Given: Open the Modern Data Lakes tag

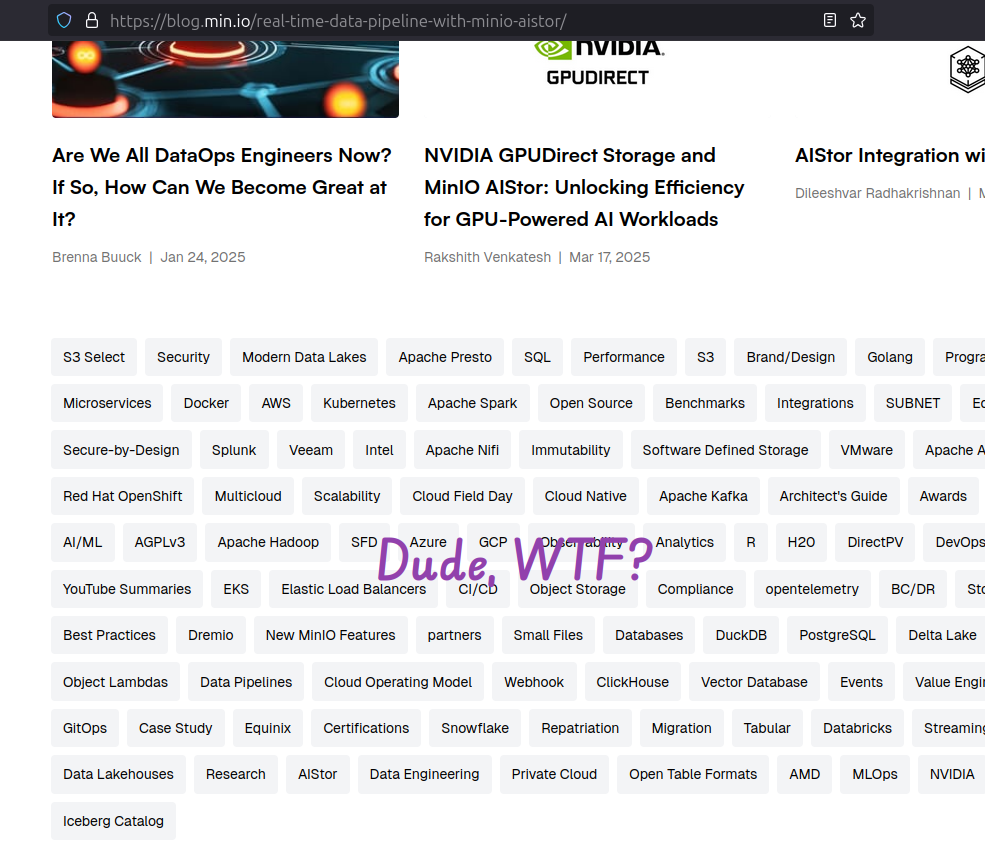Looking at the screenshot, I should (x=304, y=357).
